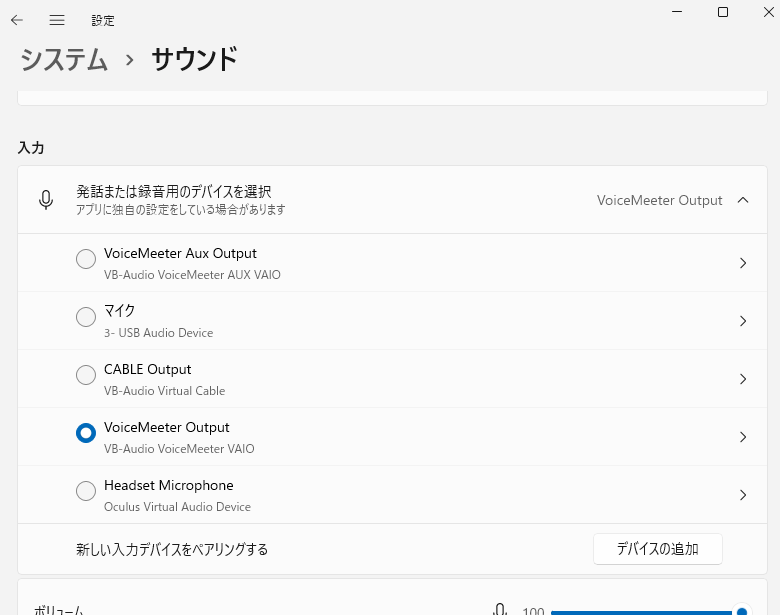
Task: Select CABLE Output radio button
Action: [86, 375]
